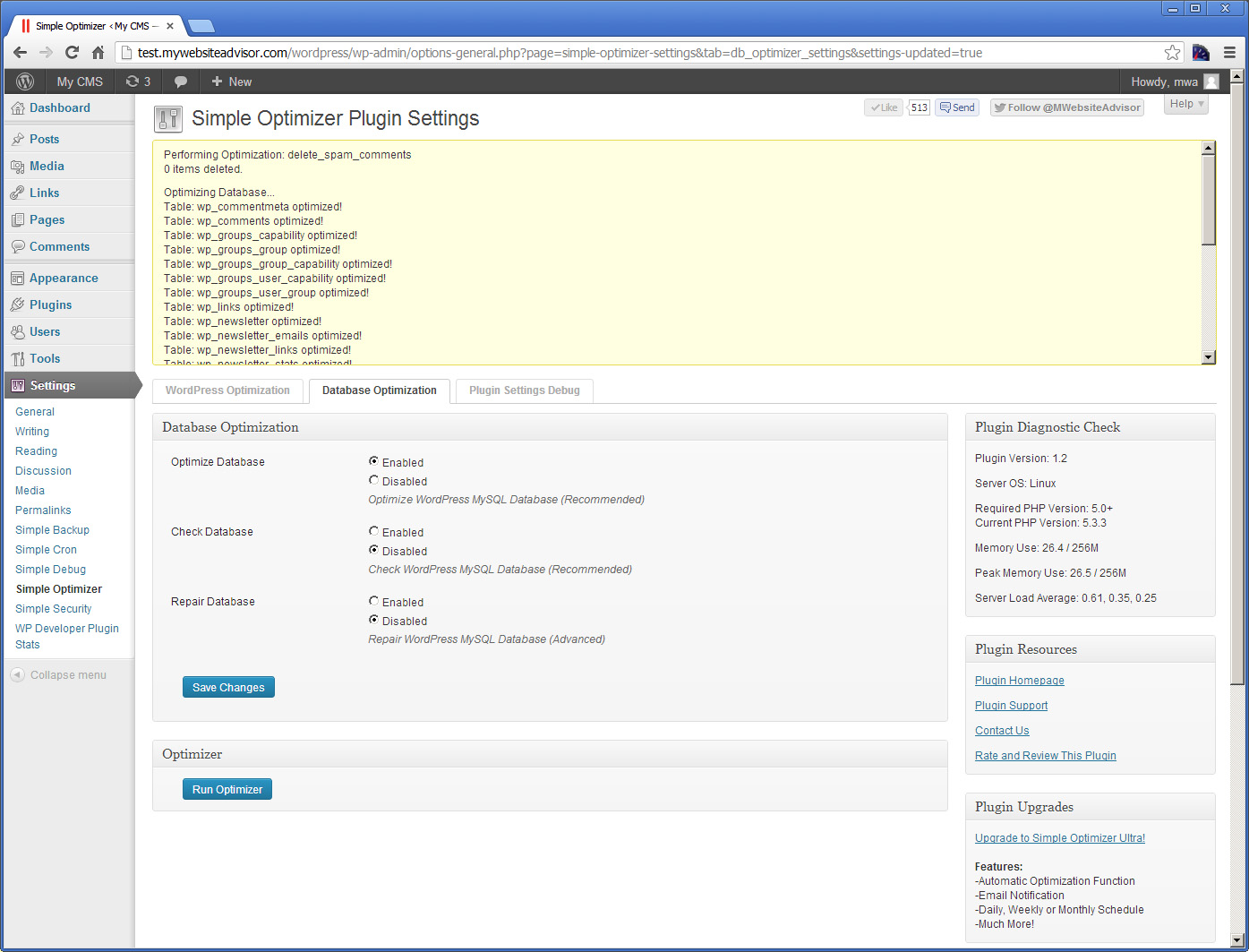1249x952 pixels.
Task: Click the Posts pin icon
Action: (x=18, y=140)
